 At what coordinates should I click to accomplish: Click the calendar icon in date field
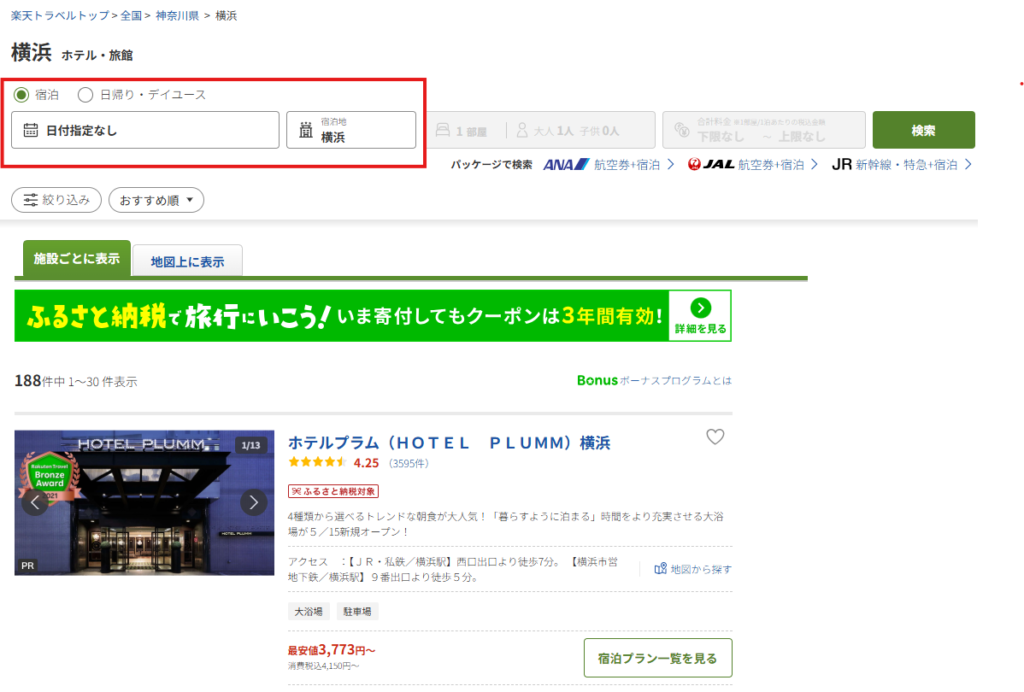click(31, 130)
